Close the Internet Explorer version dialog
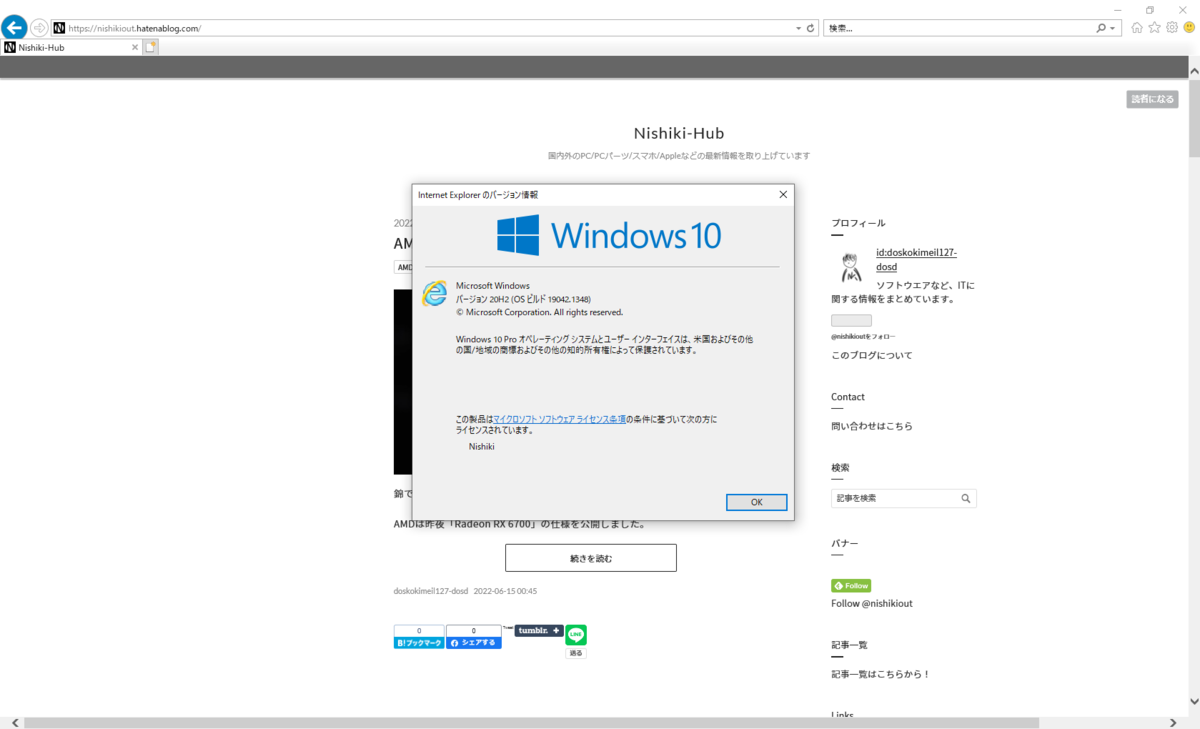The width and height of the screenshot is (1200, 729). [782, 195]
